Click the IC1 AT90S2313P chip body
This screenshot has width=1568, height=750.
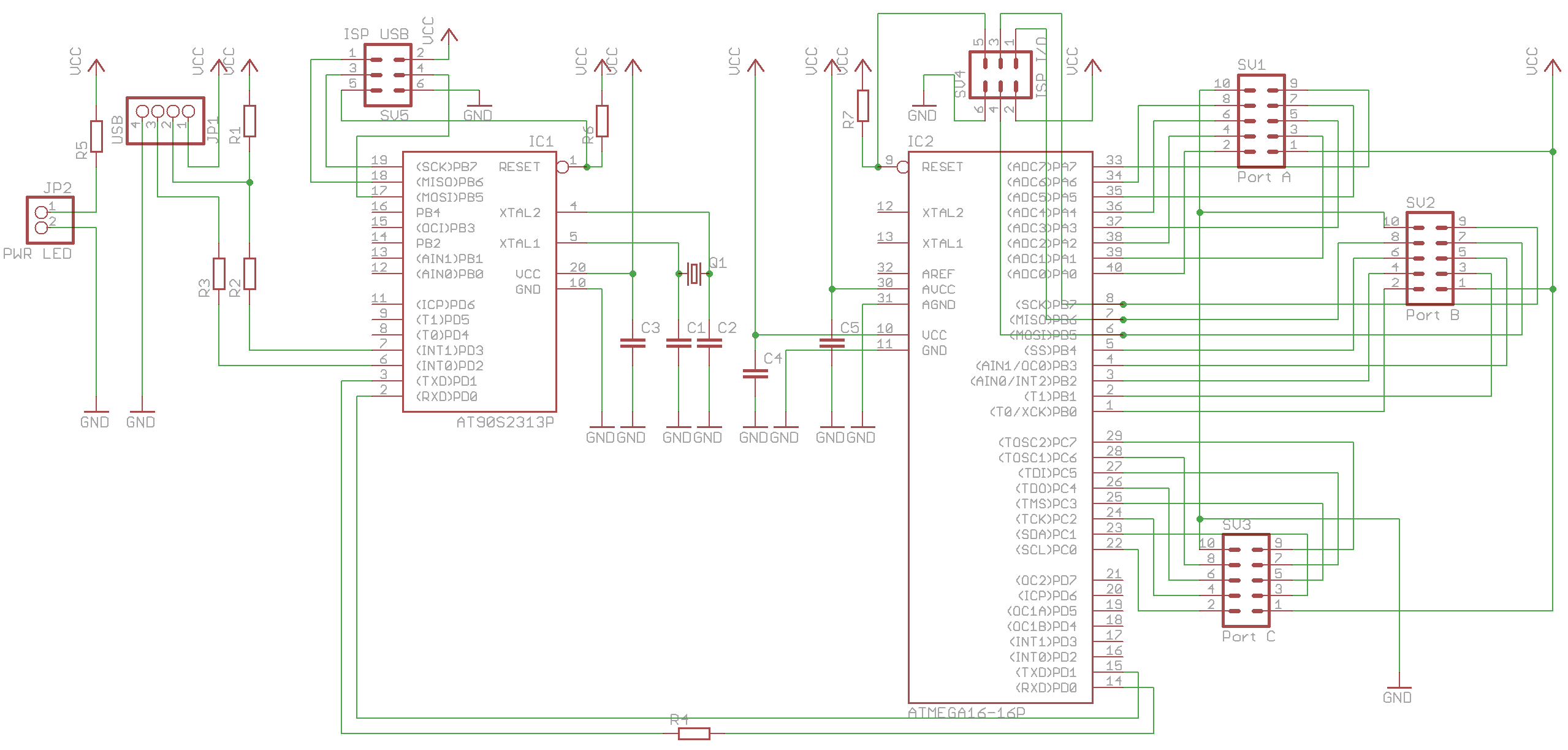(479, 281)
